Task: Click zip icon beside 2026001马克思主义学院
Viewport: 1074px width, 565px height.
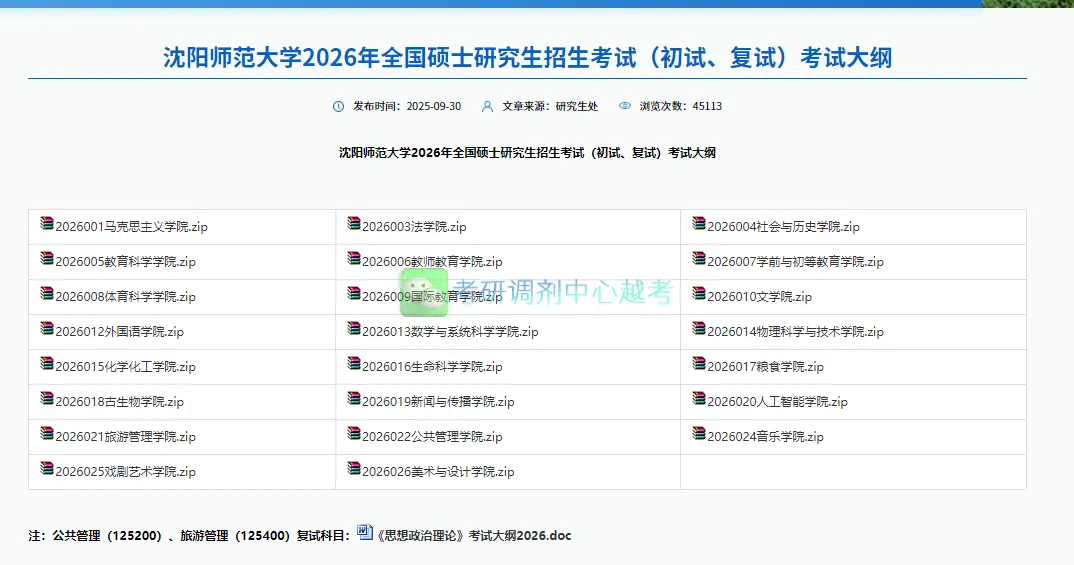Action: pos(47,223)
